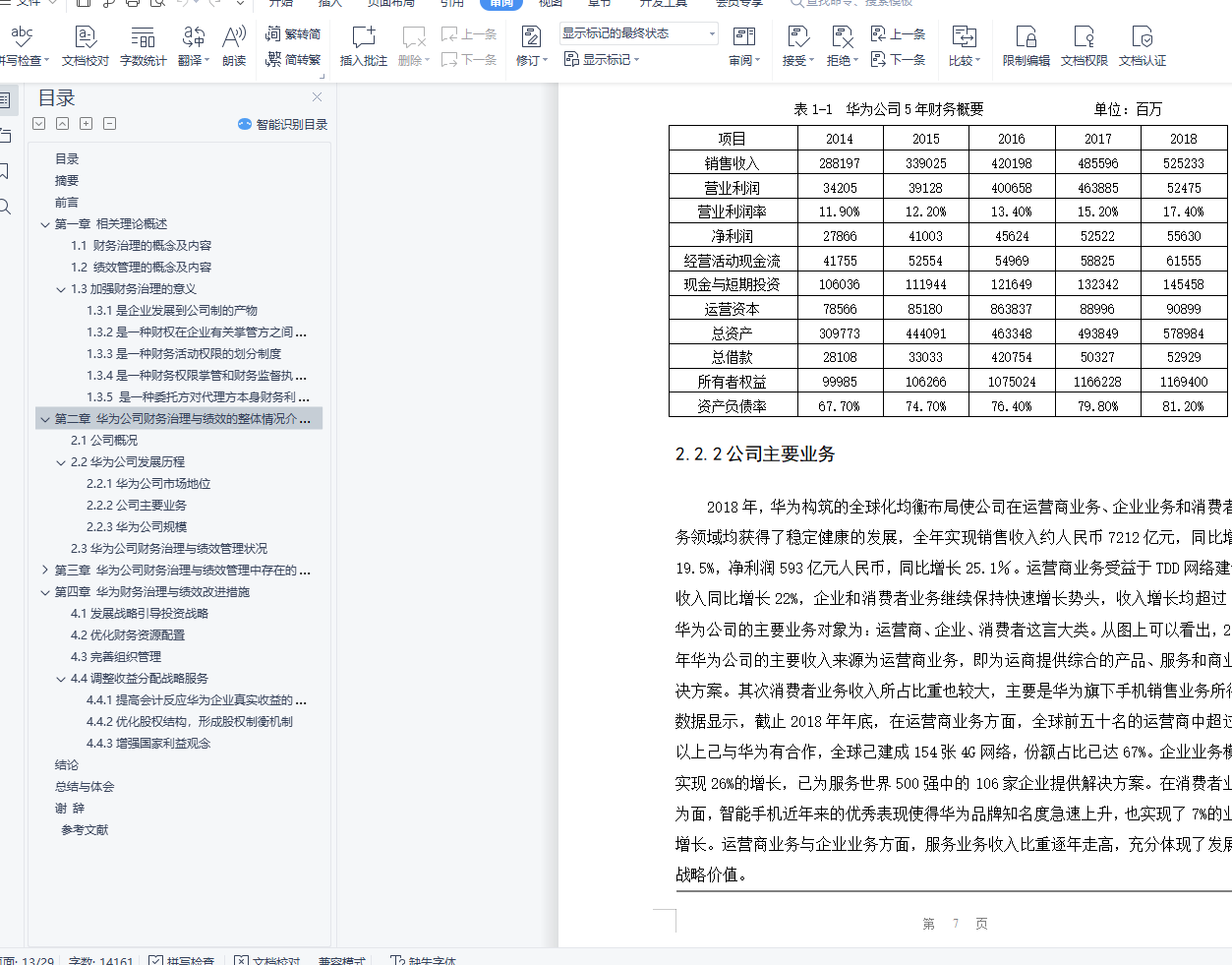Collapse 第二章 chapter node
Viewport: 1232px width, 965px height.
[45, 419]
